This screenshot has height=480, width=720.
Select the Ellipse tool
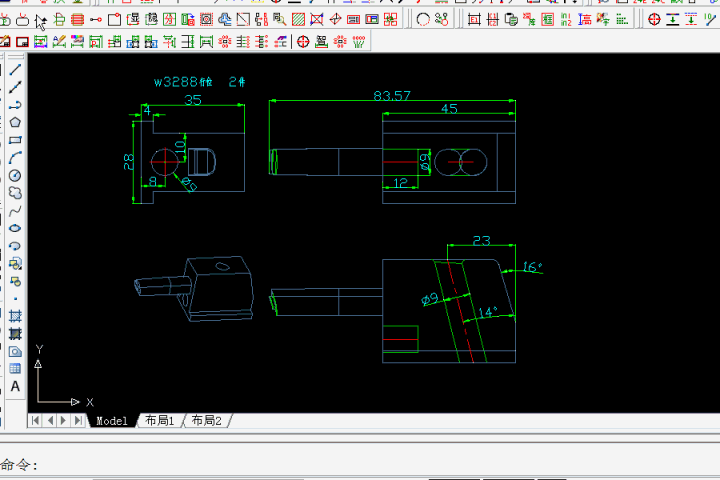coord(15,228)
